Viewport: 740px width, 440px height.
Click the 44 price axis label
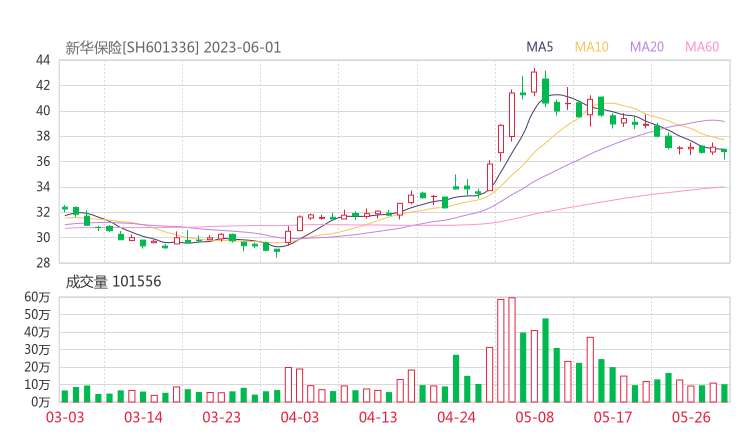pyautogui.click(x=43, y=60)
